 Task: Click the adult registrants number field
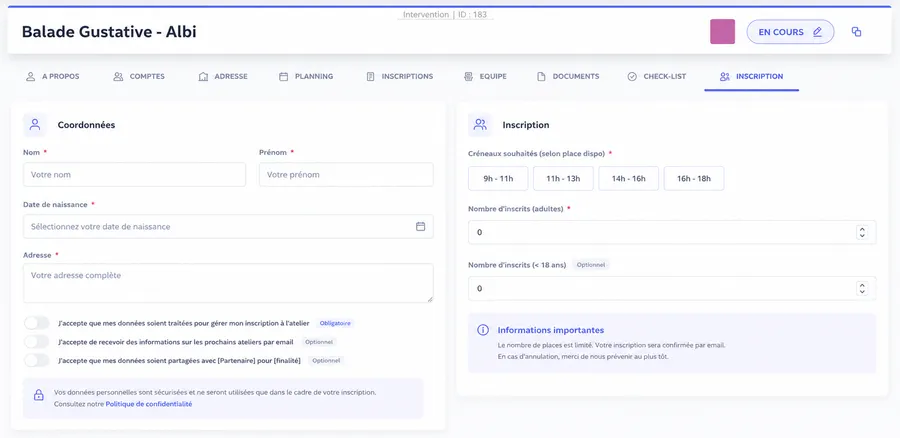[x=672, y=232]
